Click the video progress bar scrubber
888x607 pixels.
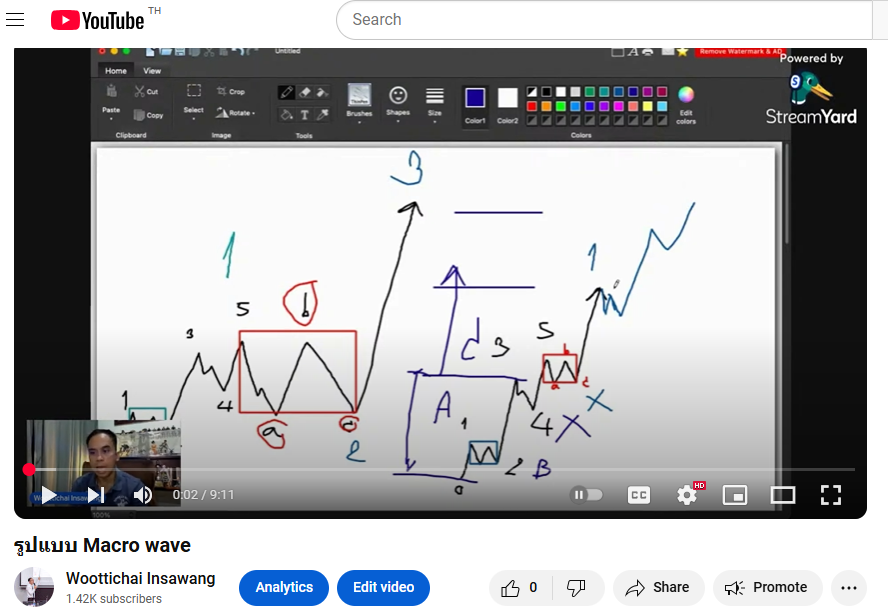[29, 469]
